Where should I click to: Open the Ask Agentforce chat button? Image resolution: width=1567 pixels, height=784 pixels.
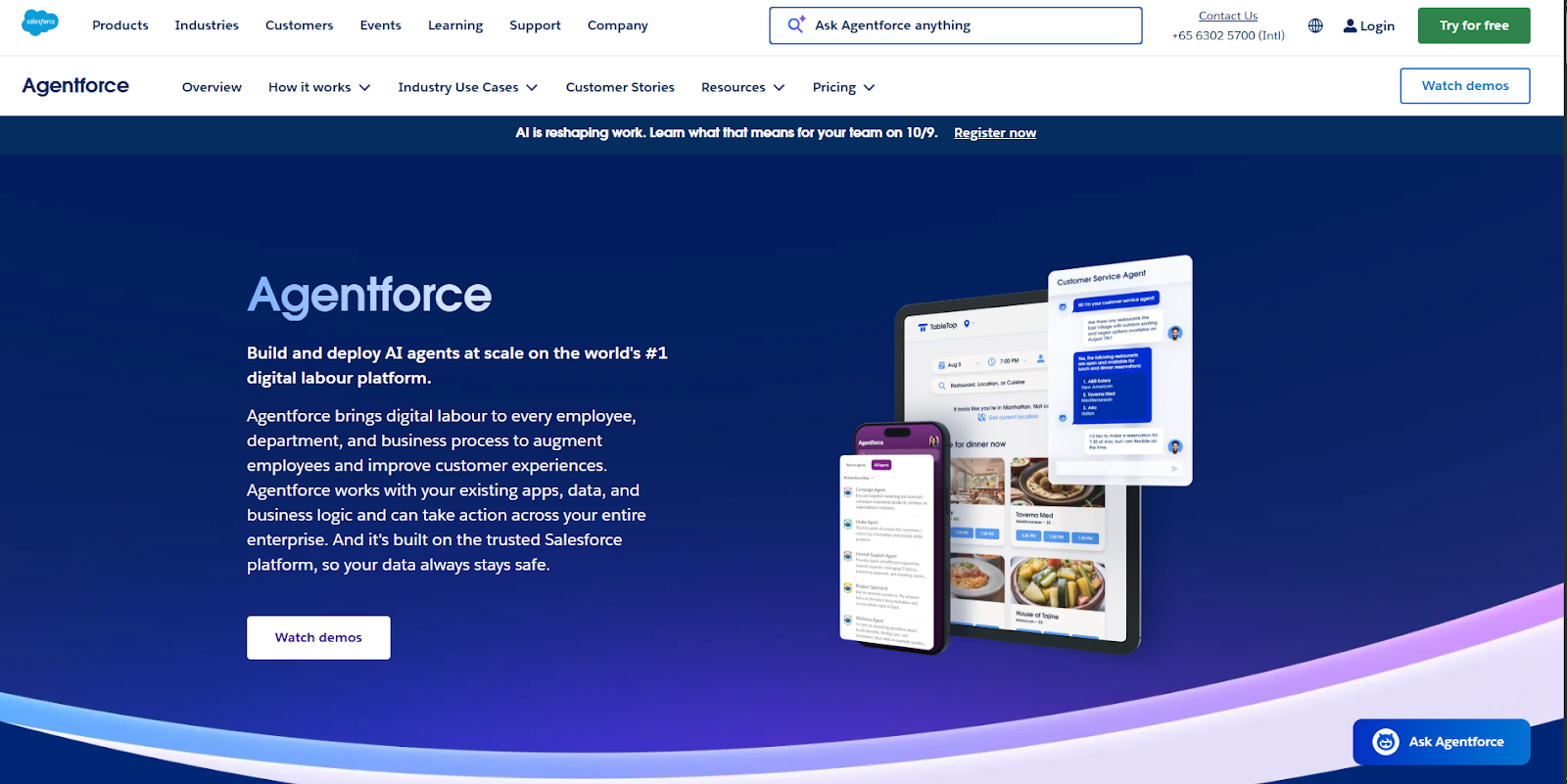1442,742
